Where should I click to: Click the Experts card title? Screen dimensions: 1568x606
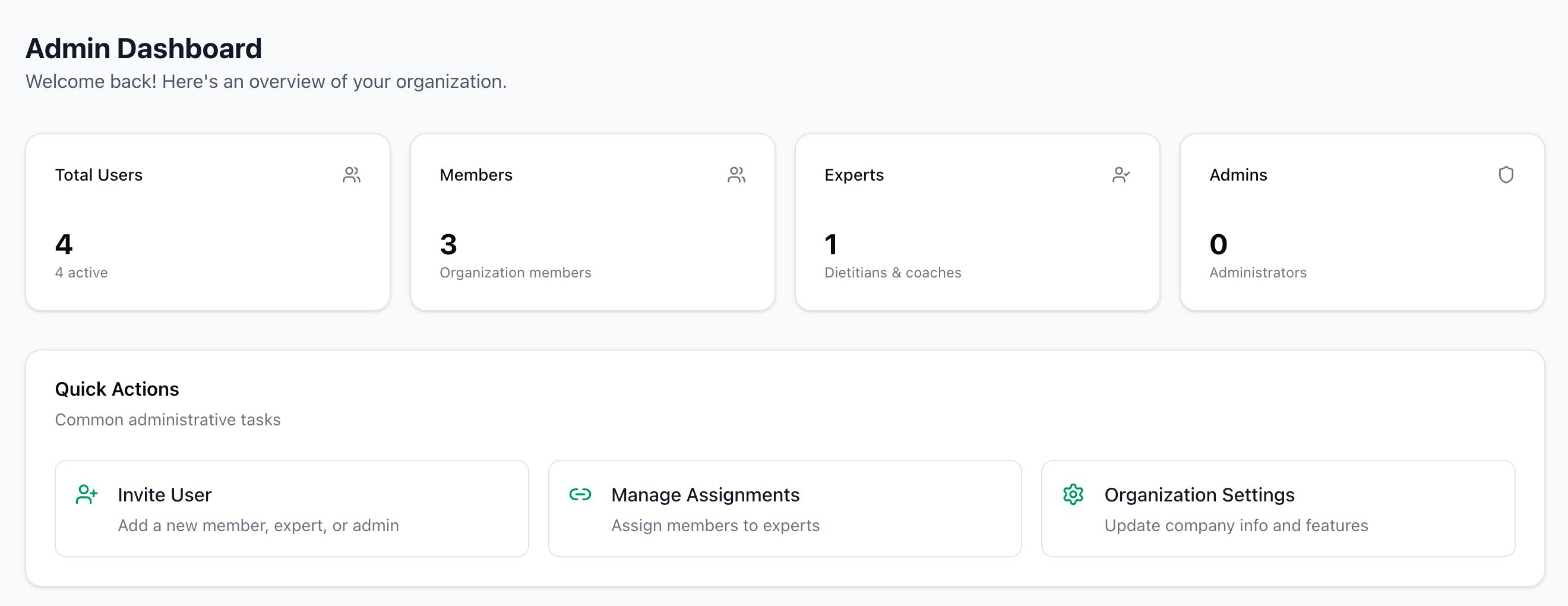(854, 175)
